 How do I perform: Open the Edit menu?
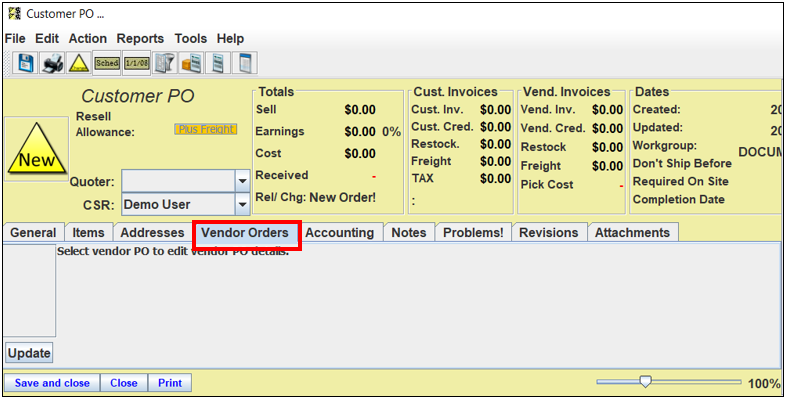pos(47,39)
